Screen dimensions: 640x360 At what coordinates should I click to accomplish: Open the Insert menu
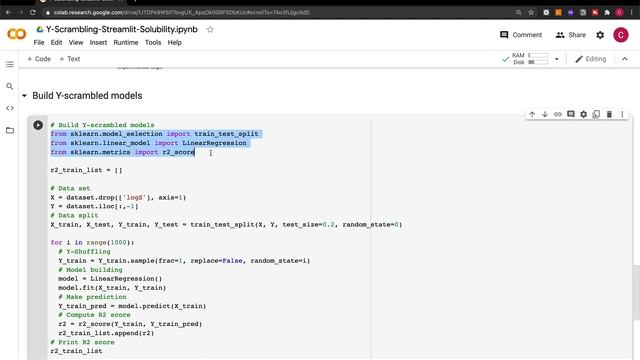pyautogui.click(x=98, y=42)
